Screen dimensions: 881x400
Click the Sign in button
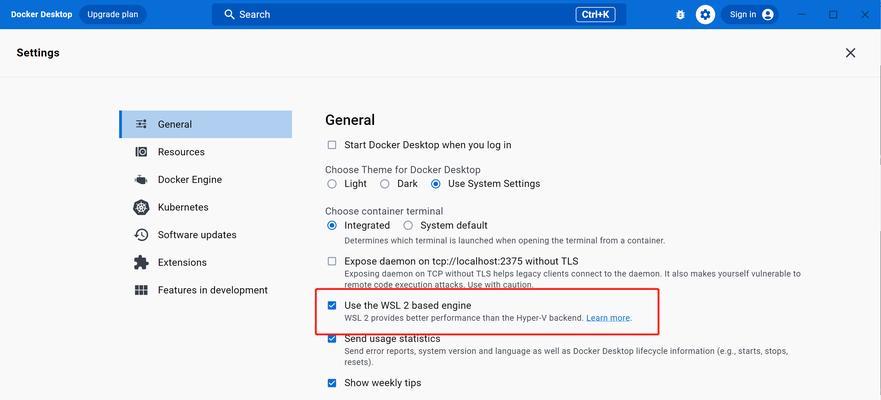[x=751, y=15]
